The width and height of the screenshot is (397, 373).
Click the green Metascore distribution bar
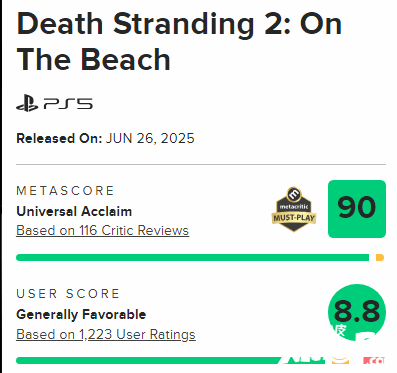coord(192,257)
